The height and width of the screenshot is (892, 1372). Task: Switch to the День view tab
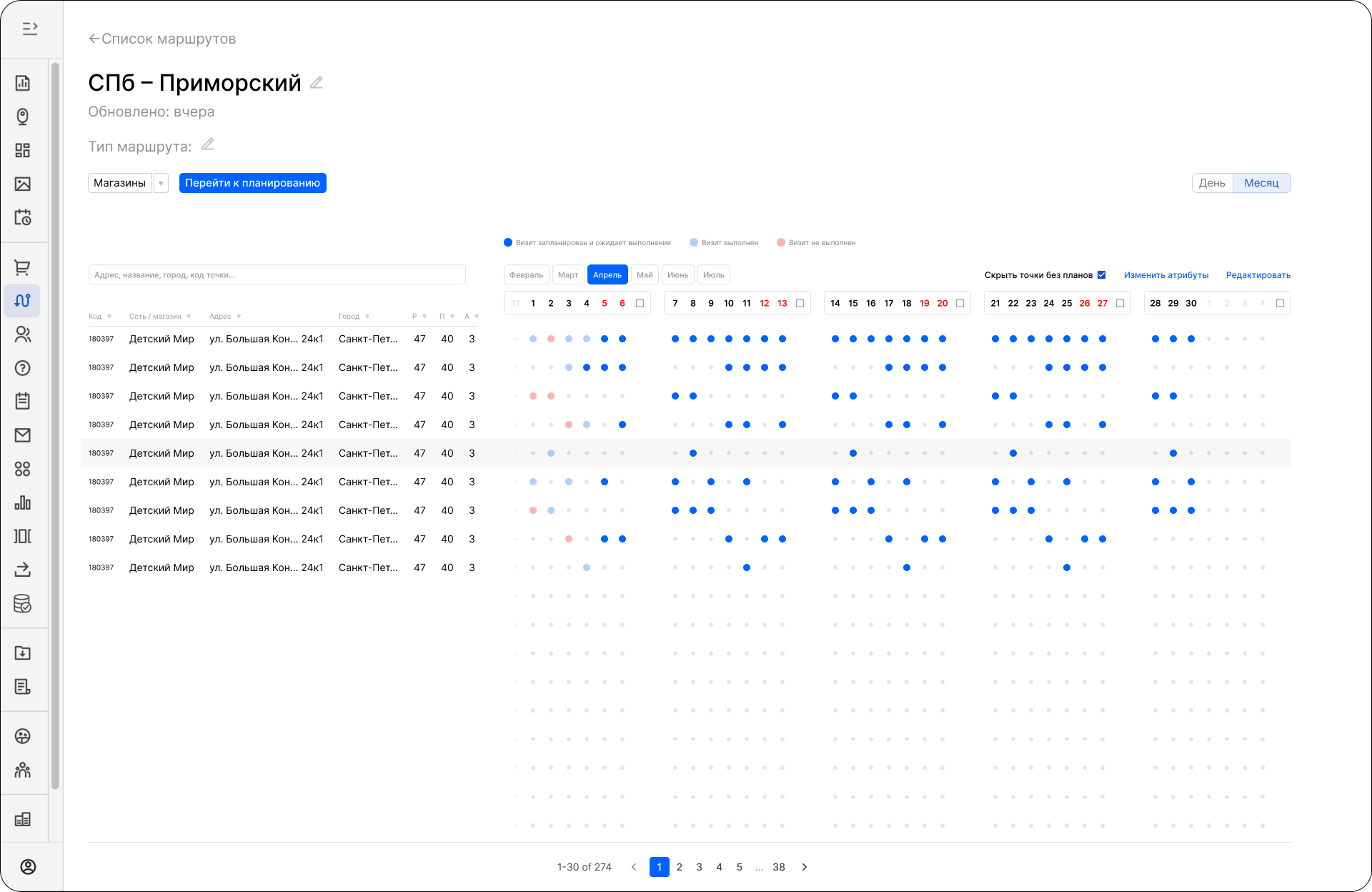click(1212, 183)
